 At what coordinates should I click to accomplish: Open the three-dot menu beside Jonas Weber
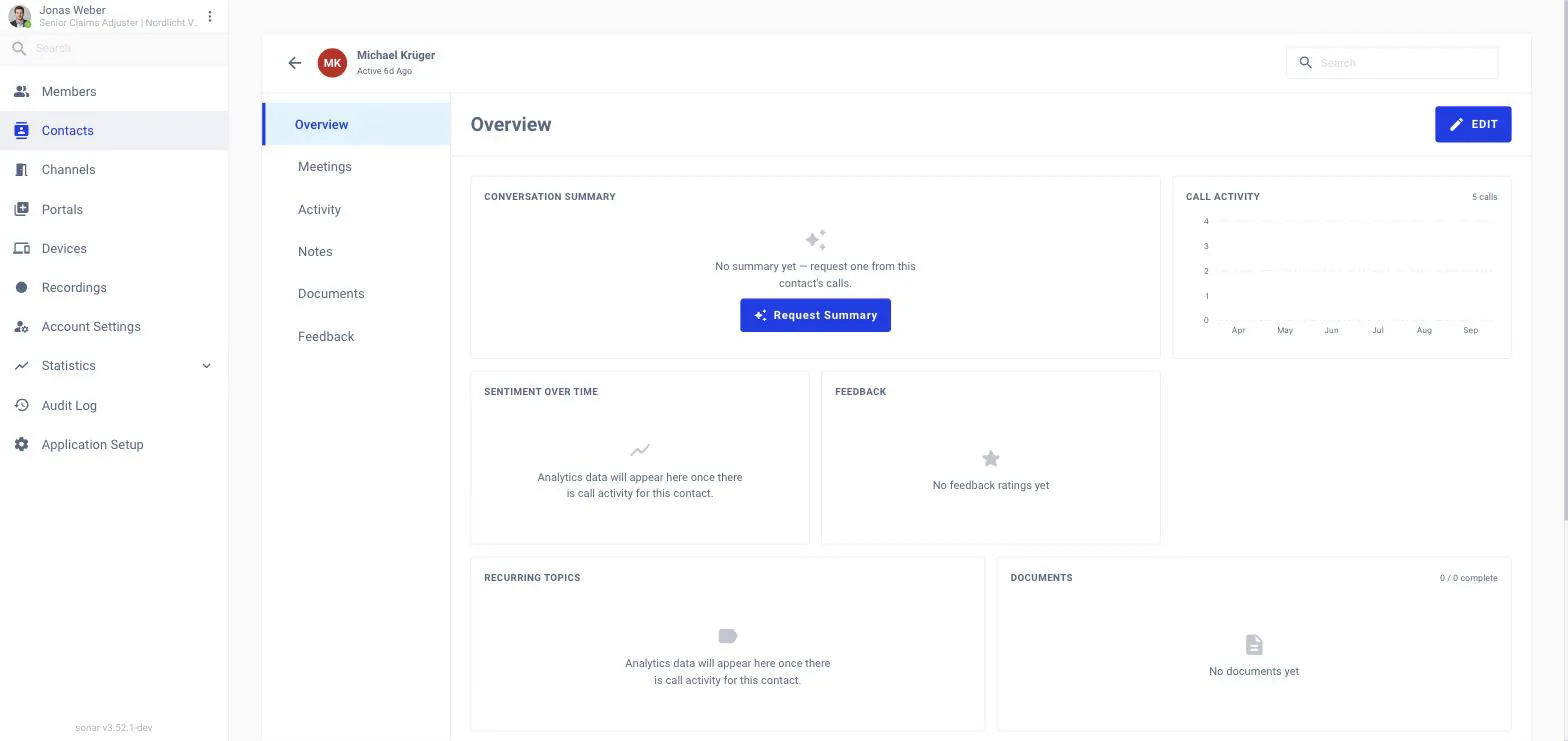pos(210,16)
